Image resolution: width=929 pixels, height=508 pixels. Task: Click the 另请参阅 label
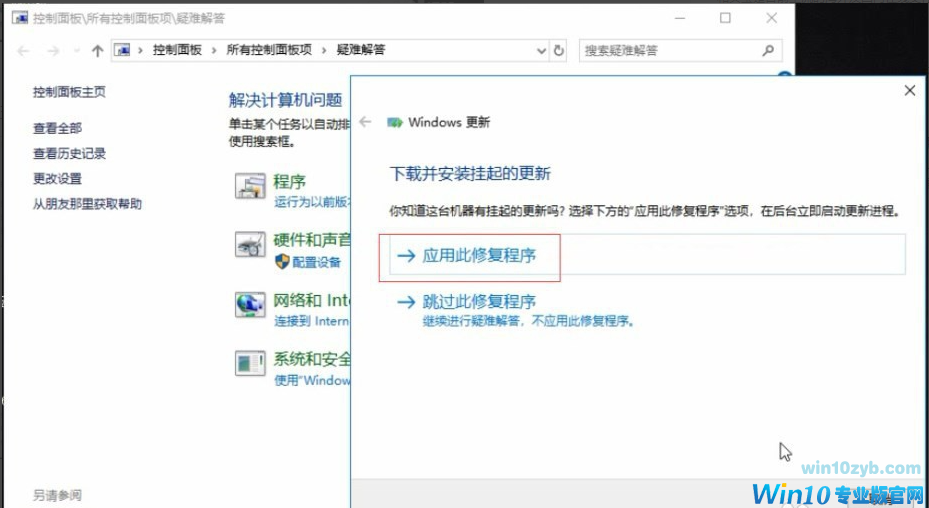point(57,495)
